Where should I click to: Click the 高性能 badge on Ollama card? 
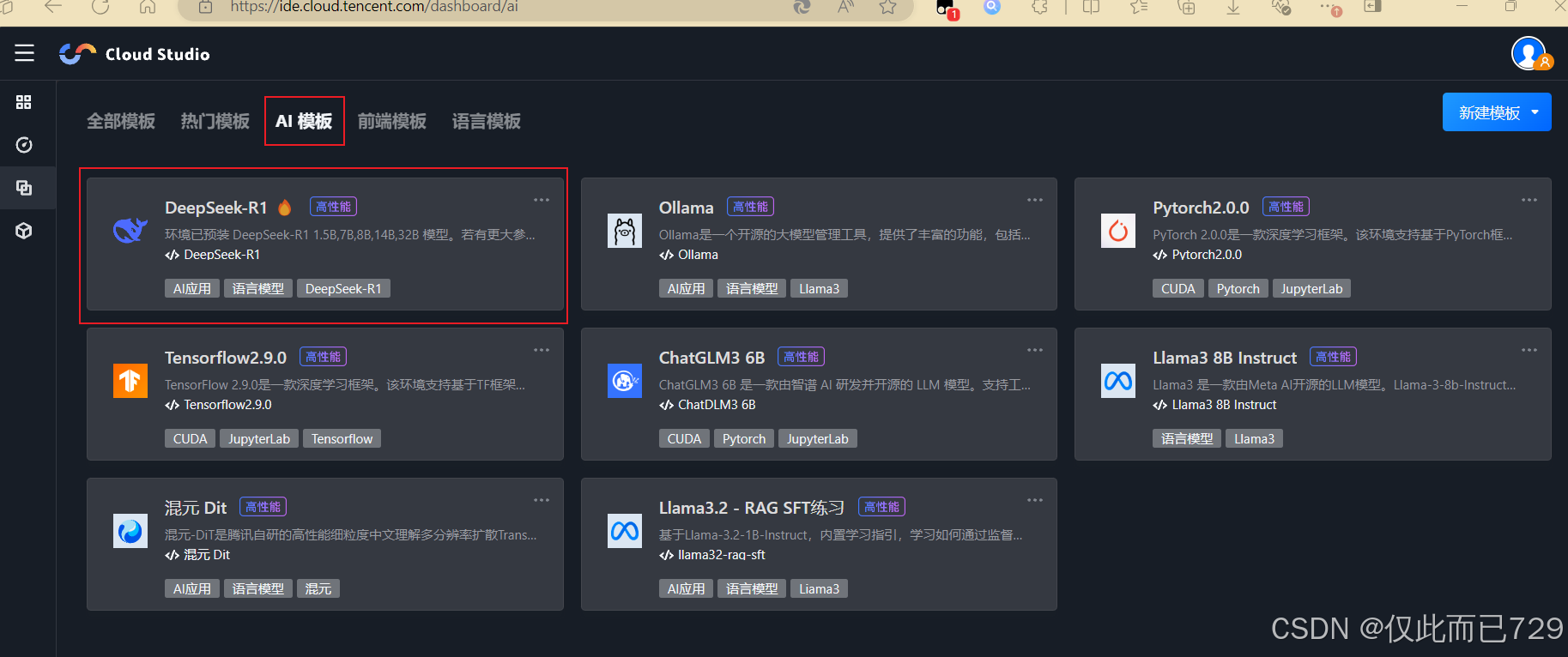coord(750,207)
